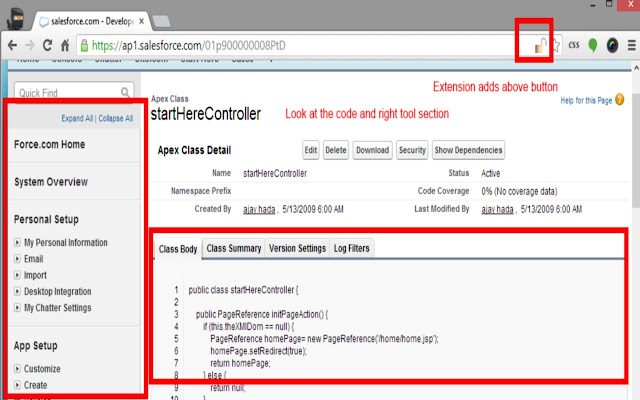Viewport: 640px width, 400px height.
Task: Click the App Setup heading
Action: click(x=36, y=346)
